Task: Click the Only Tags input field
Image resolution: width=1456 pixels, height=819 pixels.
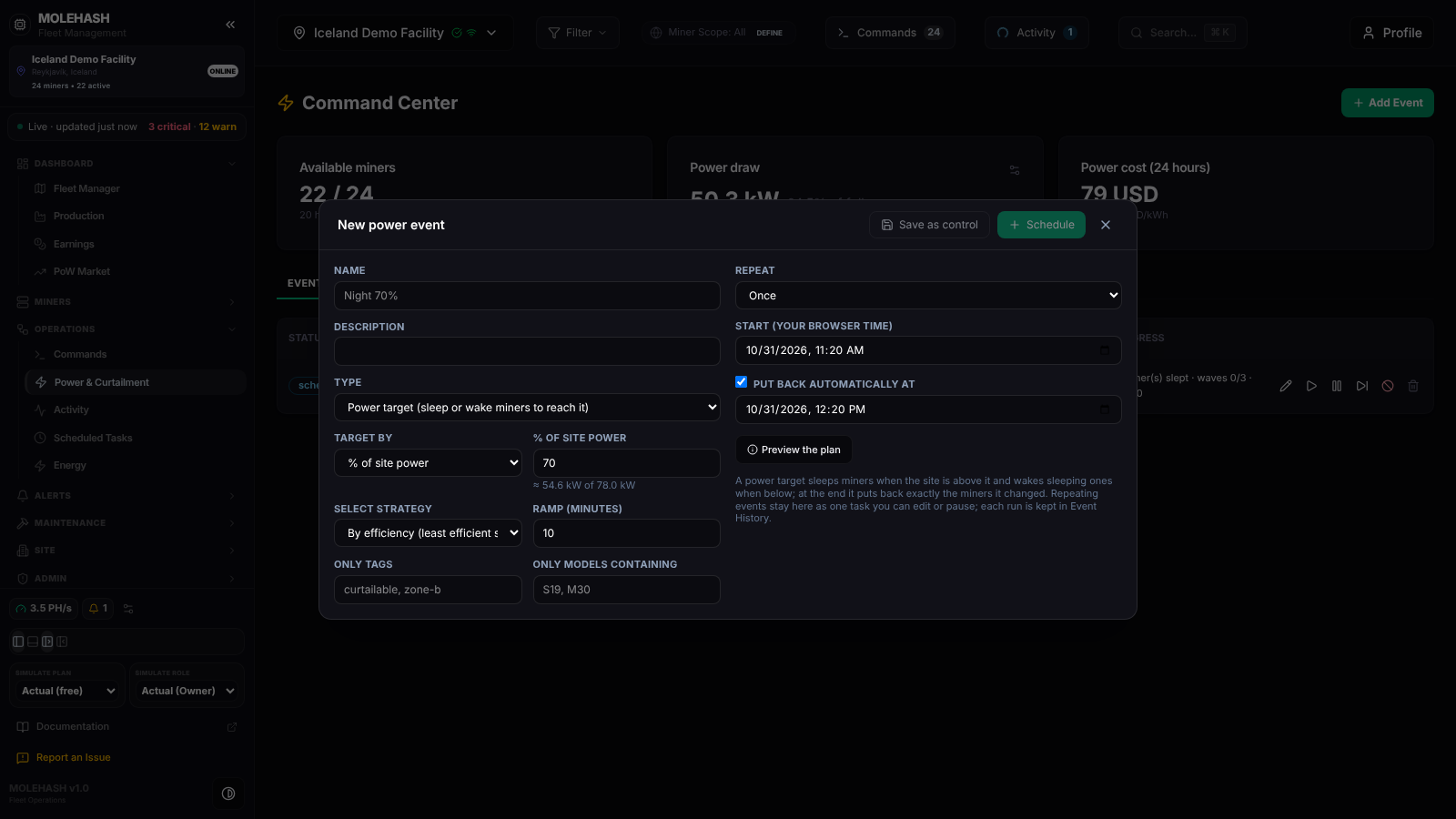Action: [428, 590]
